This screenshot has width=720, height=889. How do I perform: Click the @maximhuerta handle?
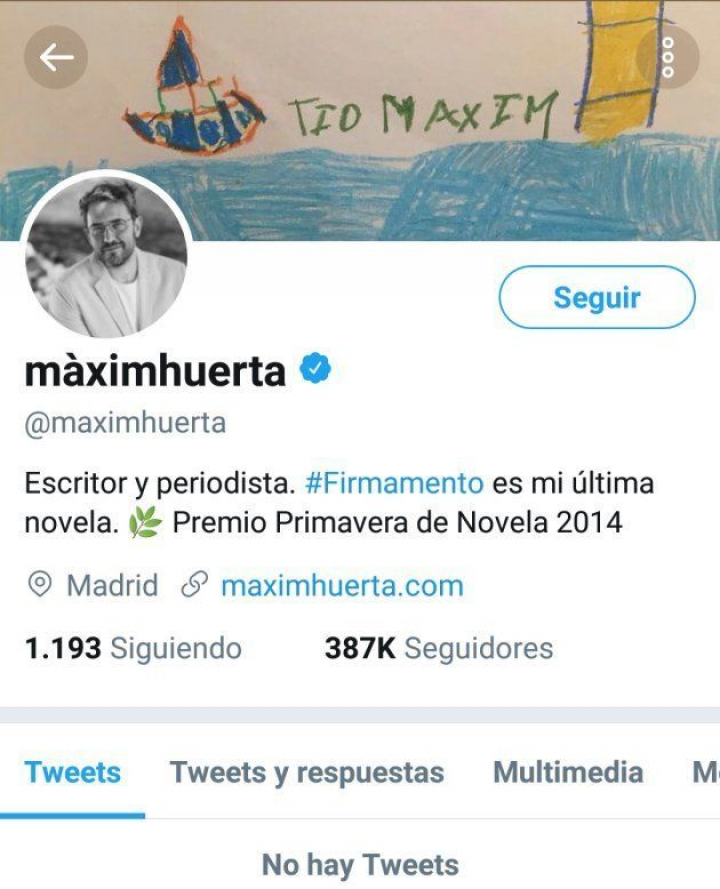coord(125,423)
